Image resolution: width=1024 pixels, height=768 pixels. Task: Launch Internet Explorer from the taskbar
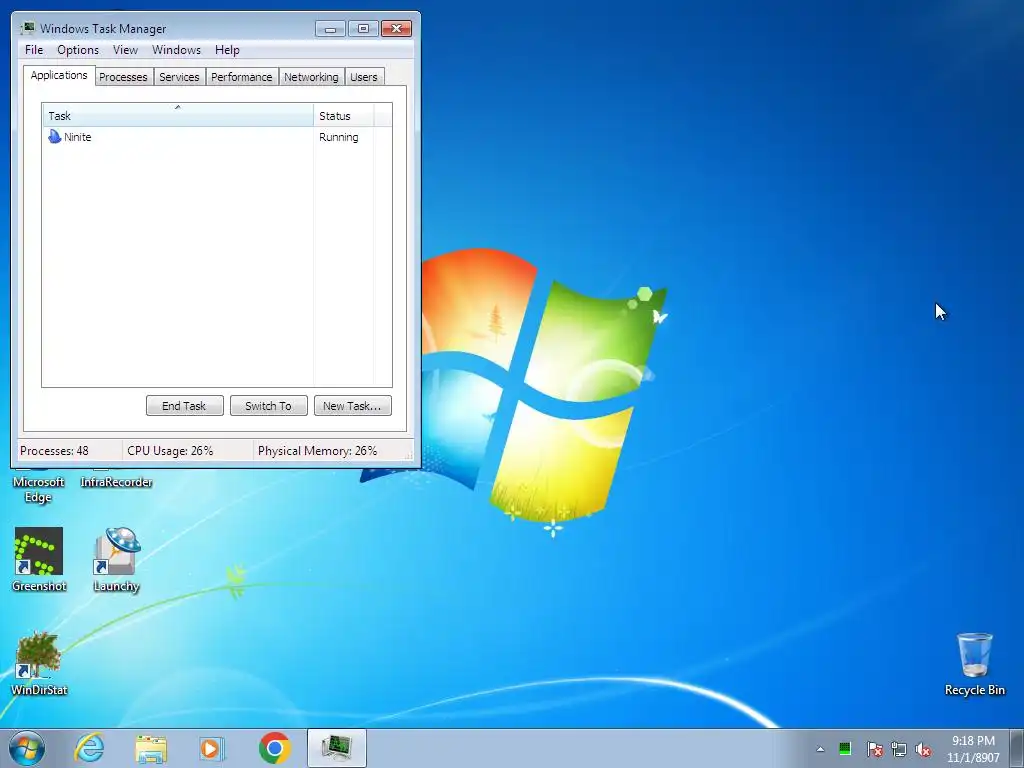[x=89, y=748]
